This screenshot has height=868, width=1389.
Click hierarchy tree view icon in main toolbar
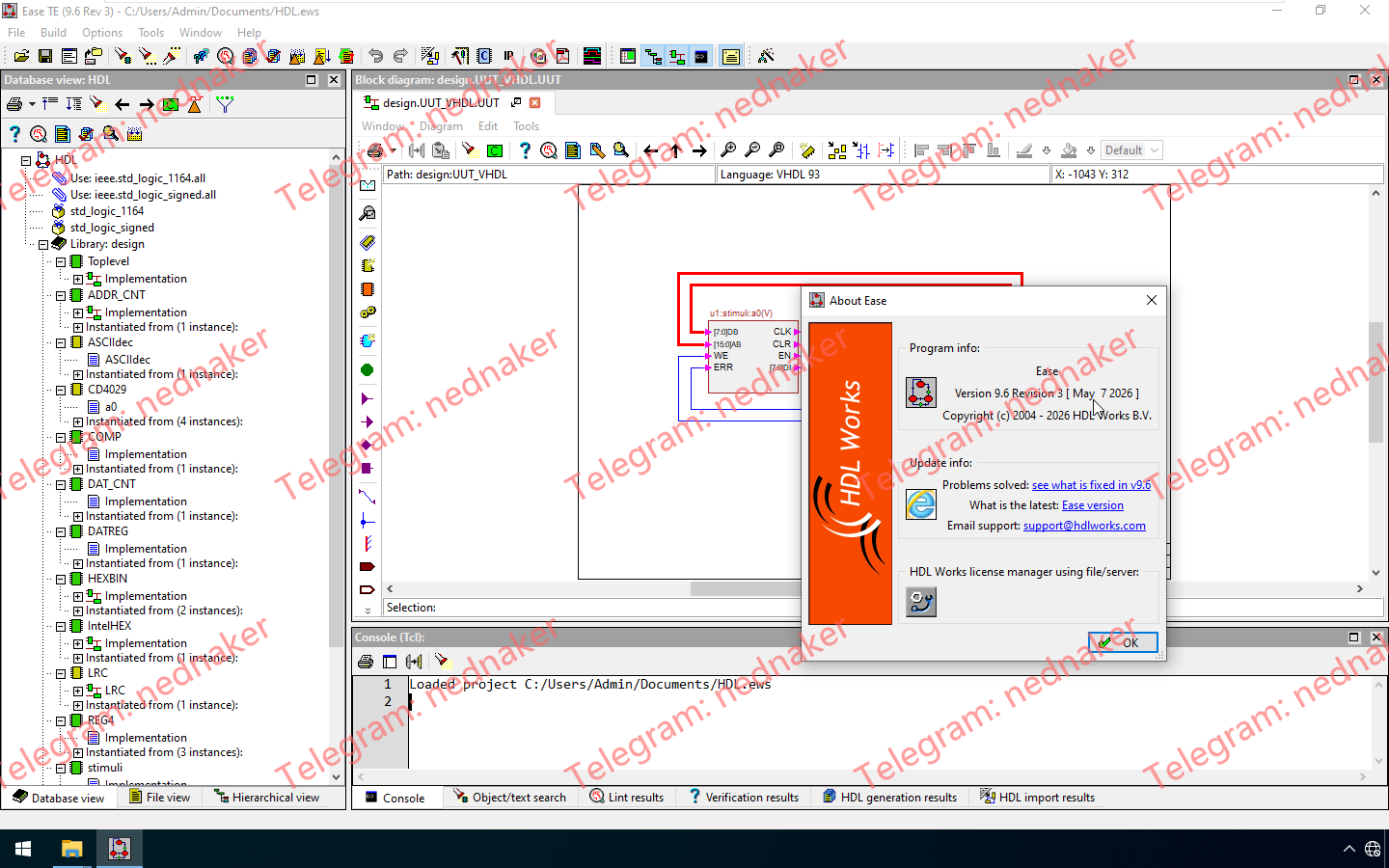point(653,56)
